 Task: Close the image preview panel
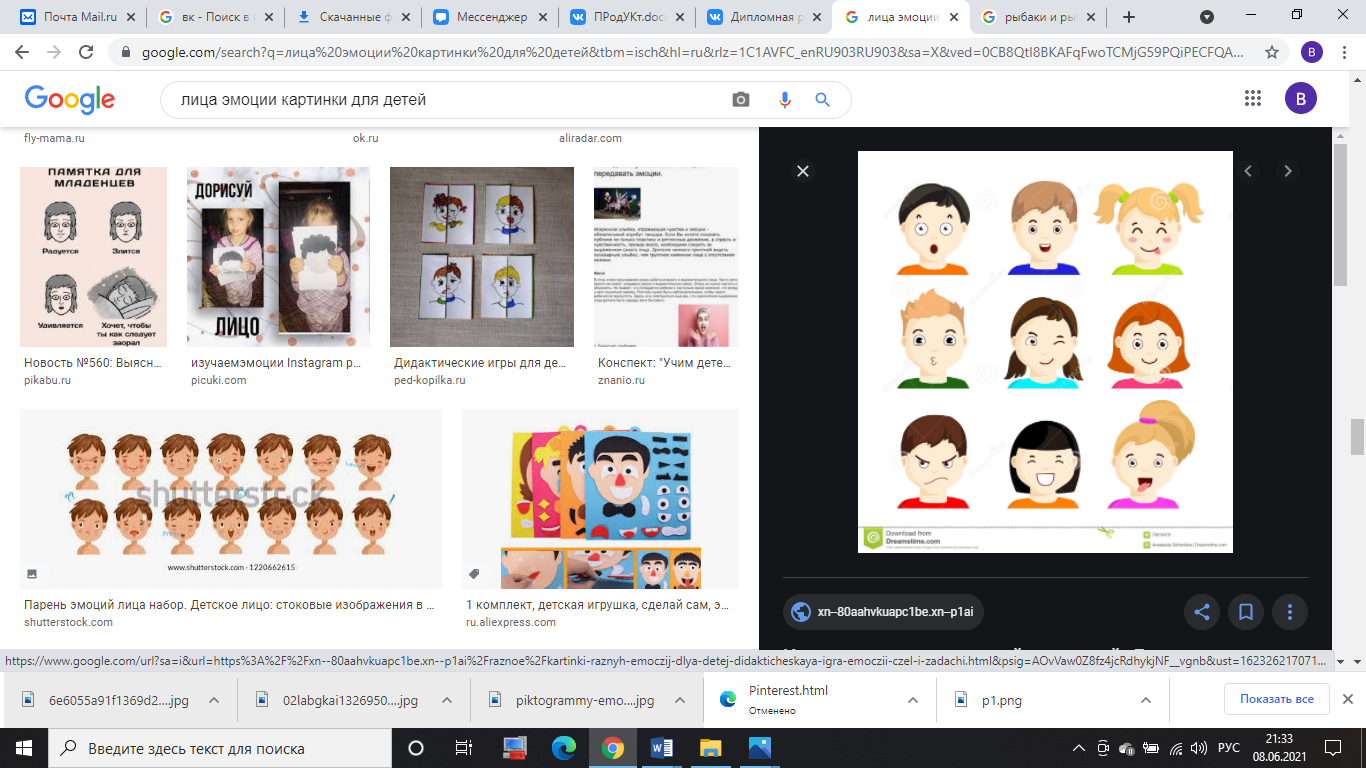tap(802, 171)
